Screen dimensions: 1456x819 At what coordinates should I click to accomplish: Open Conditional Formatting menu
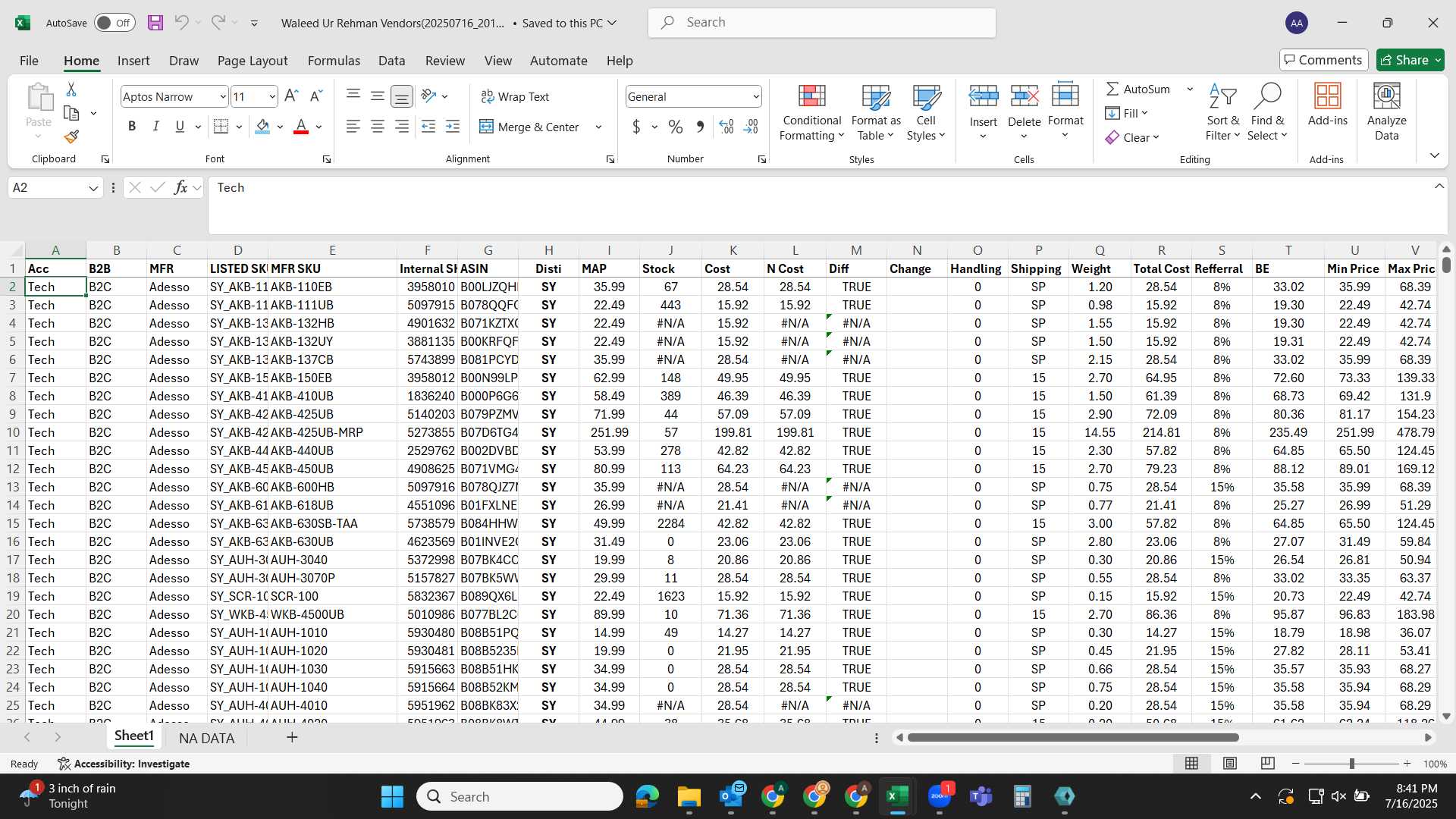point(811,112)
